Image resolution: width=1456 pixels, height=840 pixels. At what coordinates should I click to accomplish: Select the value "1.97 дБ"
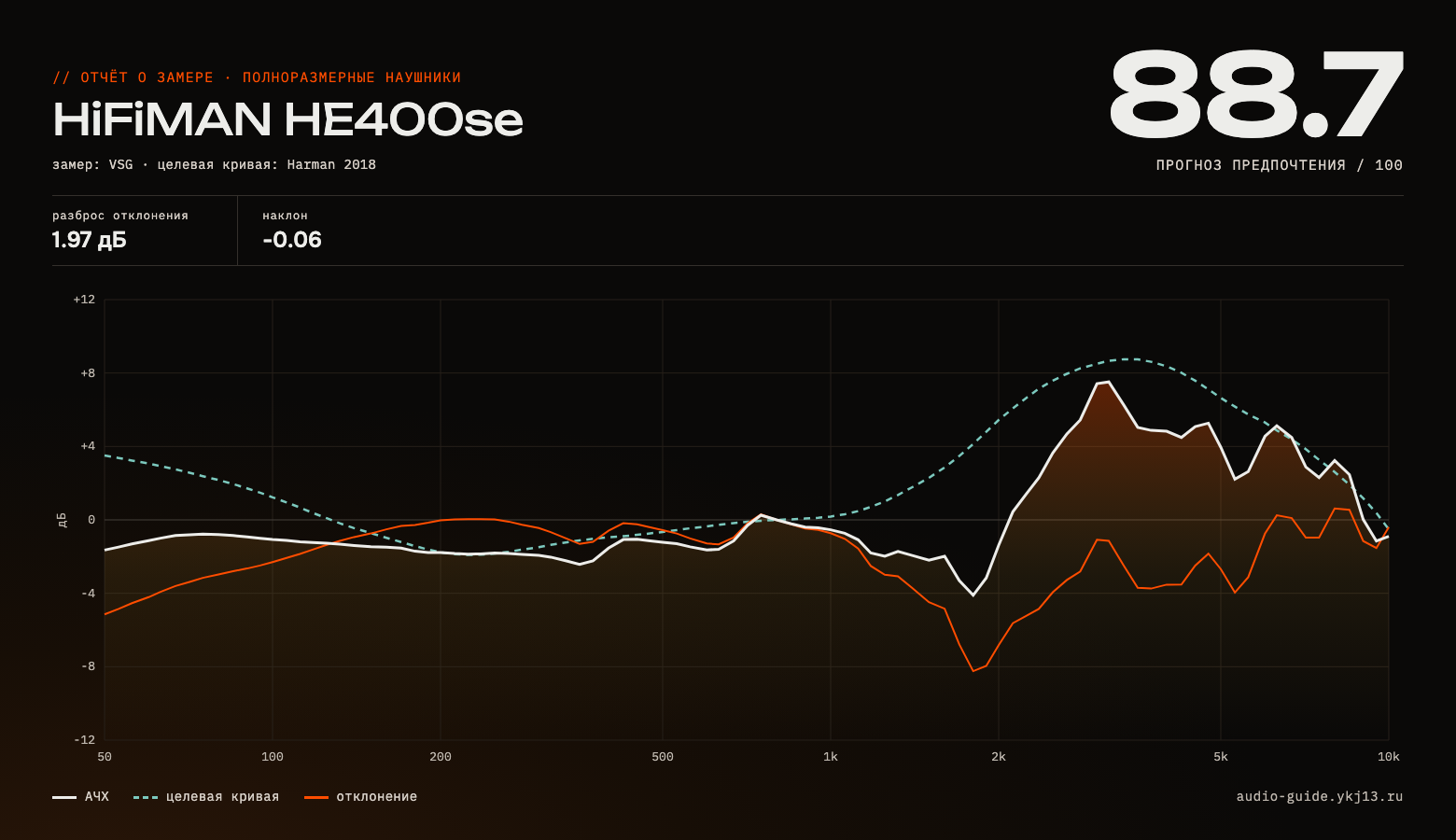tap(90, 240)
